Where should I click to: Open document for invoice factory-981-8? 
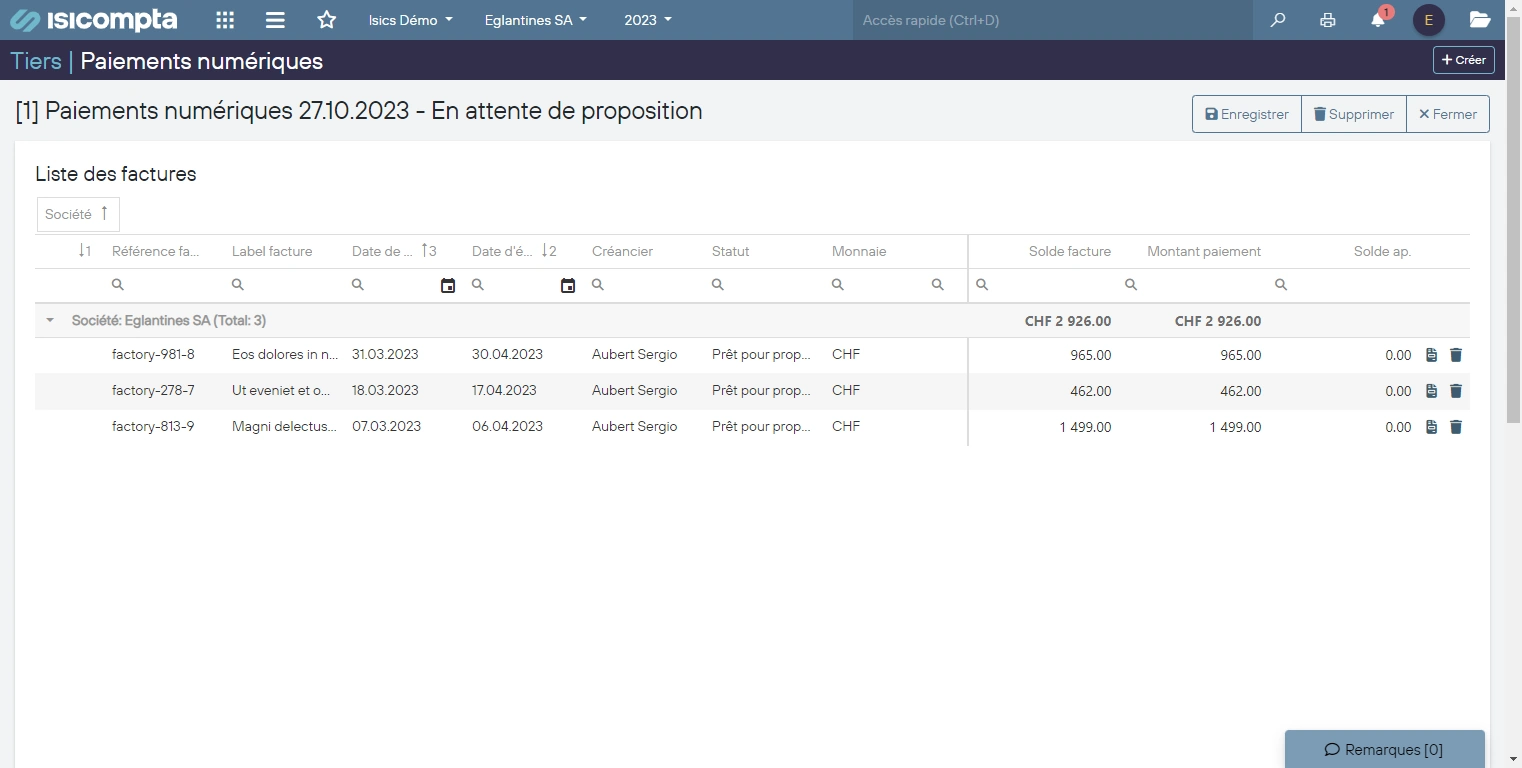(1432, 355)
